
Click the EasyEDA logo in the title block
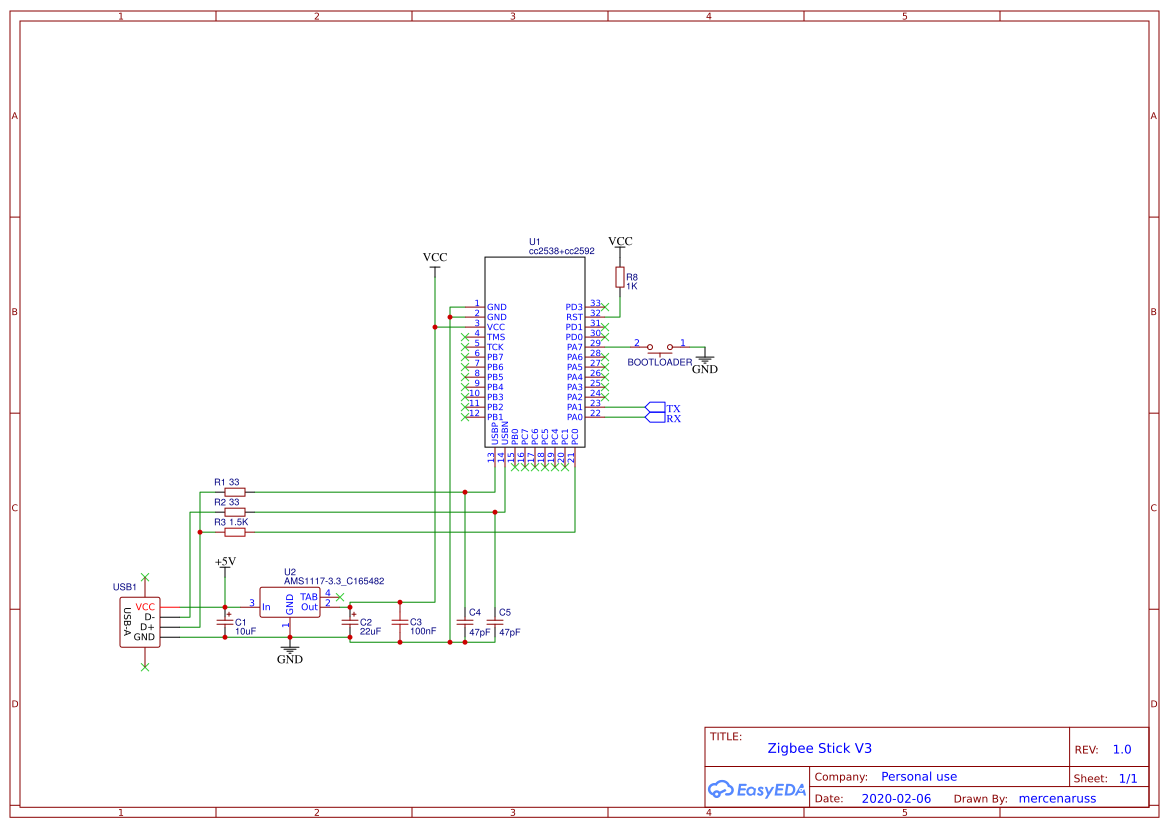click(757, 789)
